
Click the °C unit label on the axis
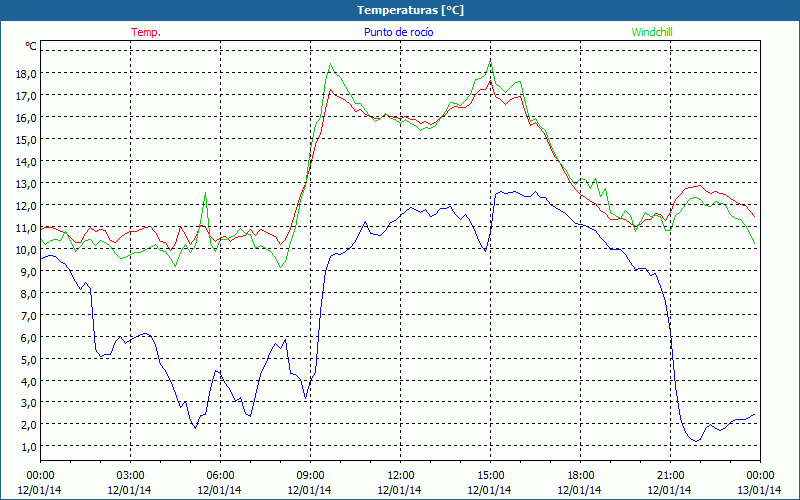click(31, 47)
